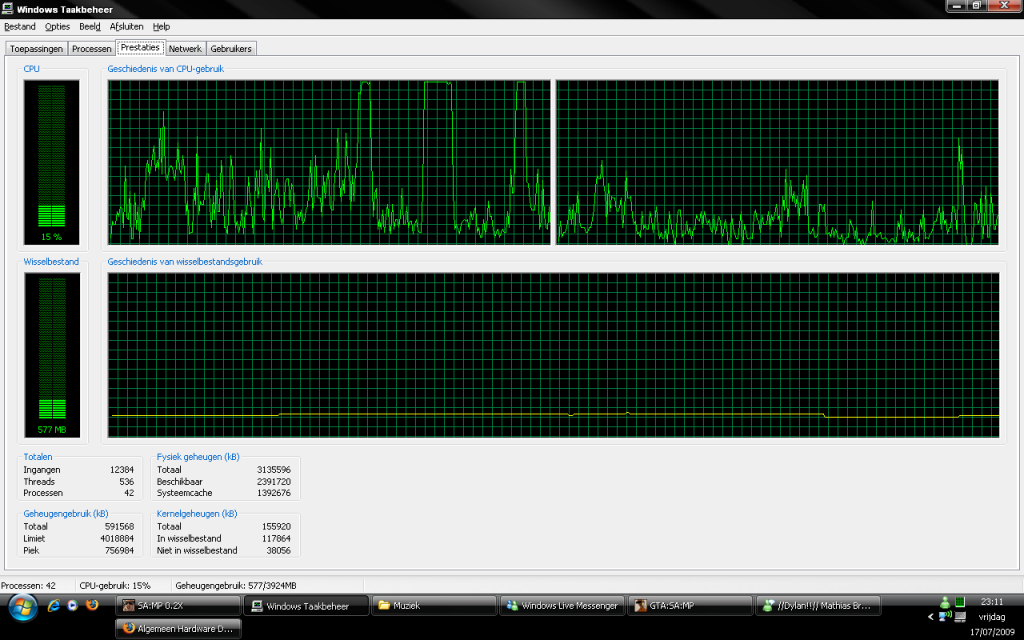Launch Windows Media Player from quick launch
The width and height of the screenshot is (1024, 640).
click(72, 605)
